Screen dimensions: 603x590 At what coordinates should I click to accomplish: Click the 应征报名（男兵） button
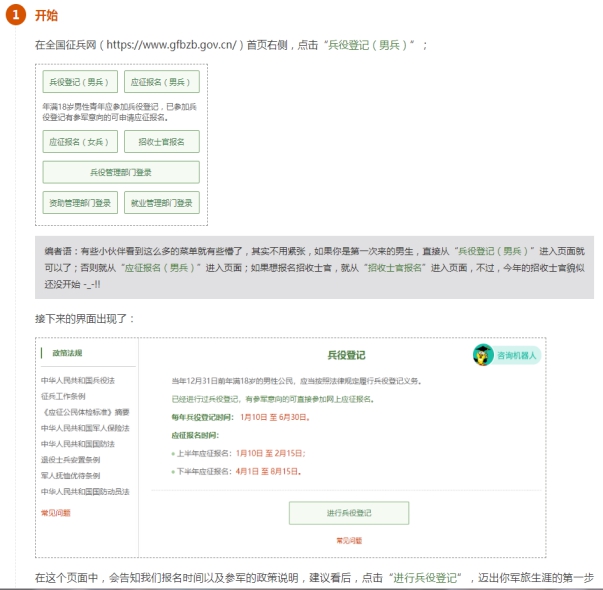pyautogui.click(x=162, y=82)
